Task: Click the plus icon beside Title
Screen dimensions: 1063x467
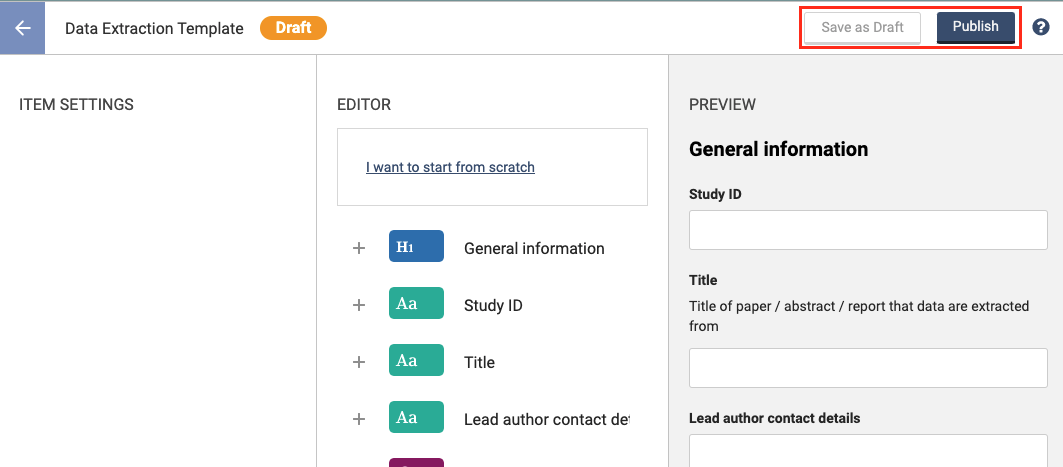Action: point(359,362)
